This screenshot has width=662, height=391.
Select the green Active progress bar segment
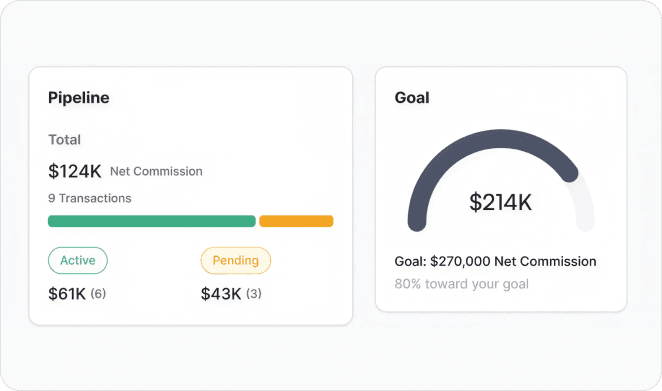[152, 221]
